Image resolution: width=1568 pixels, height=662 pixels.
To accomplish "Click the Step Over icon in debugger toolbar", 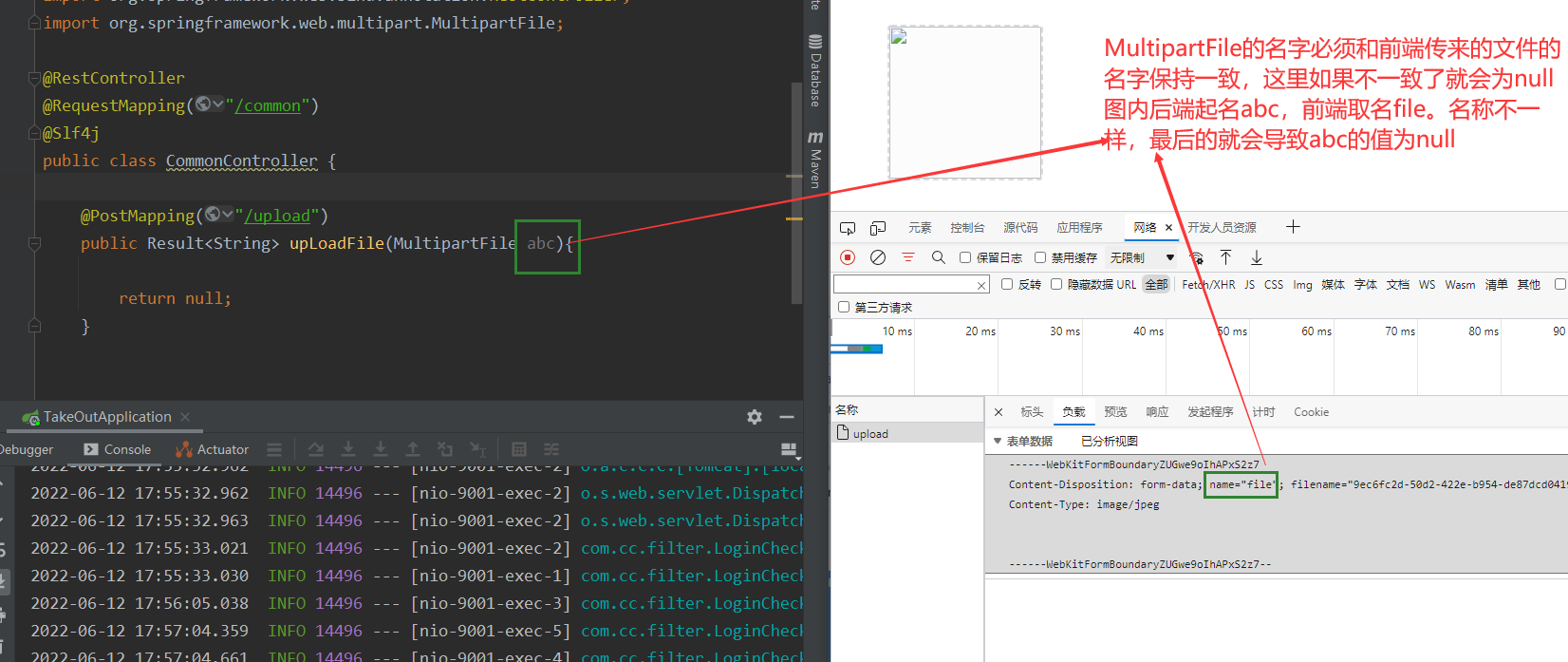I will [316, 449].
